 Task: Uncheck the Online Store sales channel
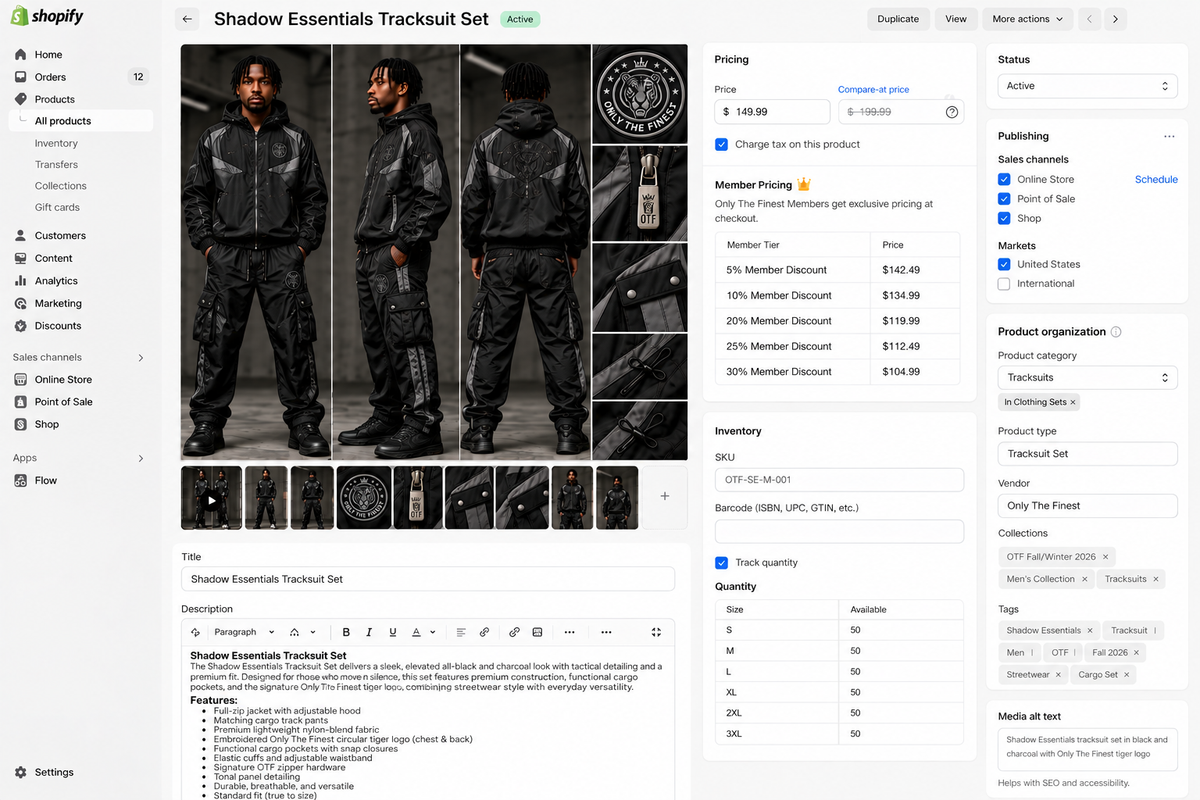(x=1004, y=179)
